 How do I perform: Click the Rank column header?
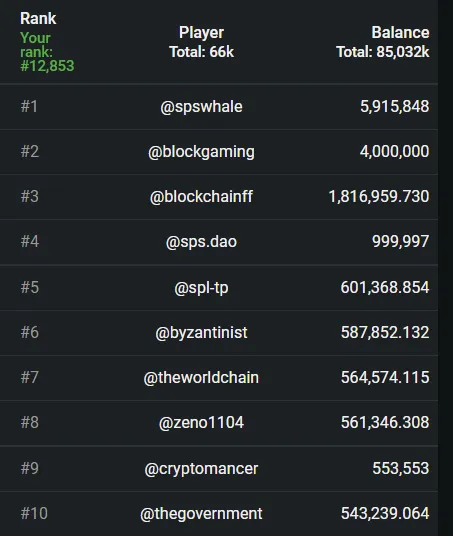click(x=38, y=18)
